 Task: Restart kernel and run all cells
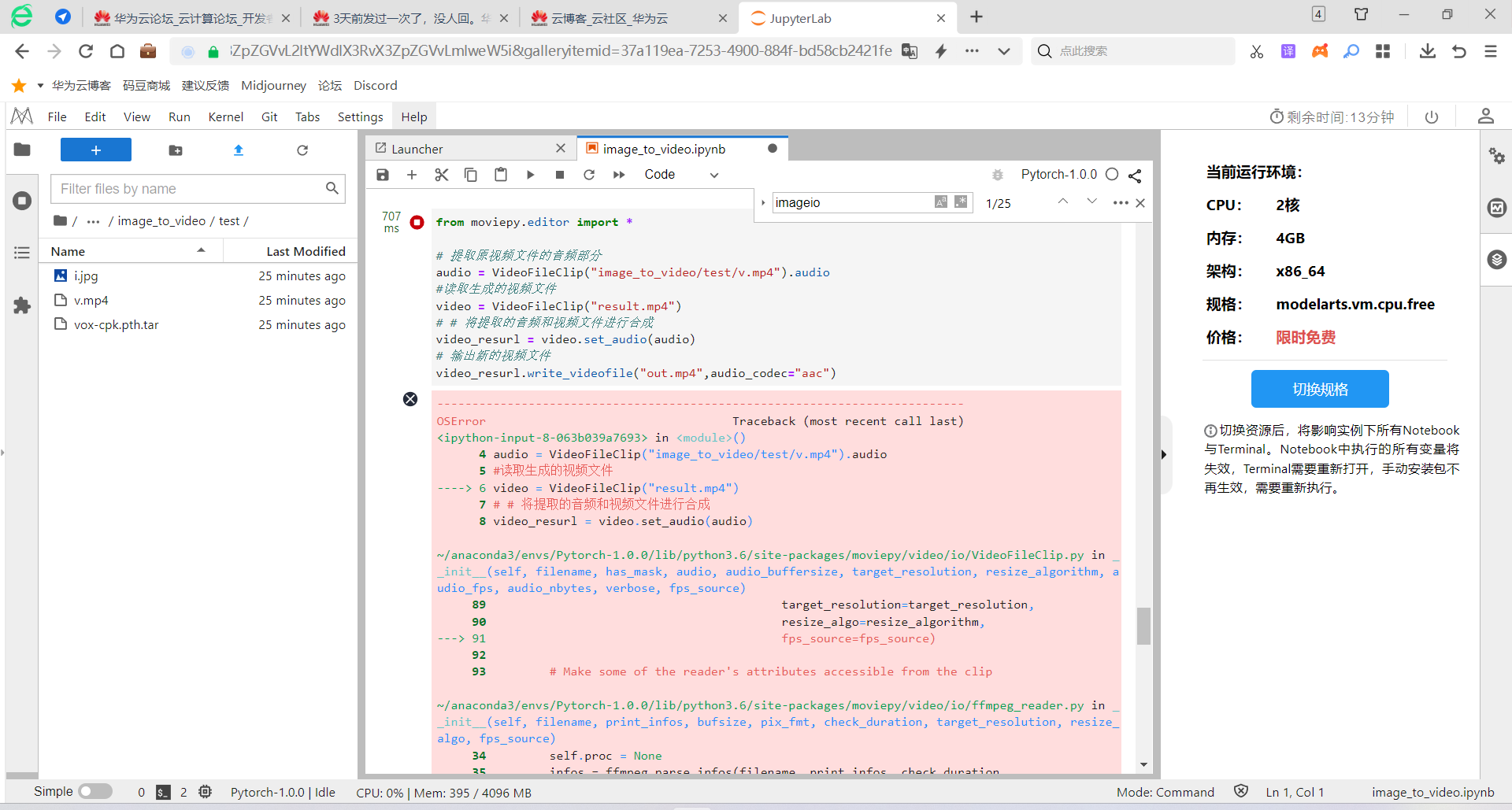(x=619, y=175)
